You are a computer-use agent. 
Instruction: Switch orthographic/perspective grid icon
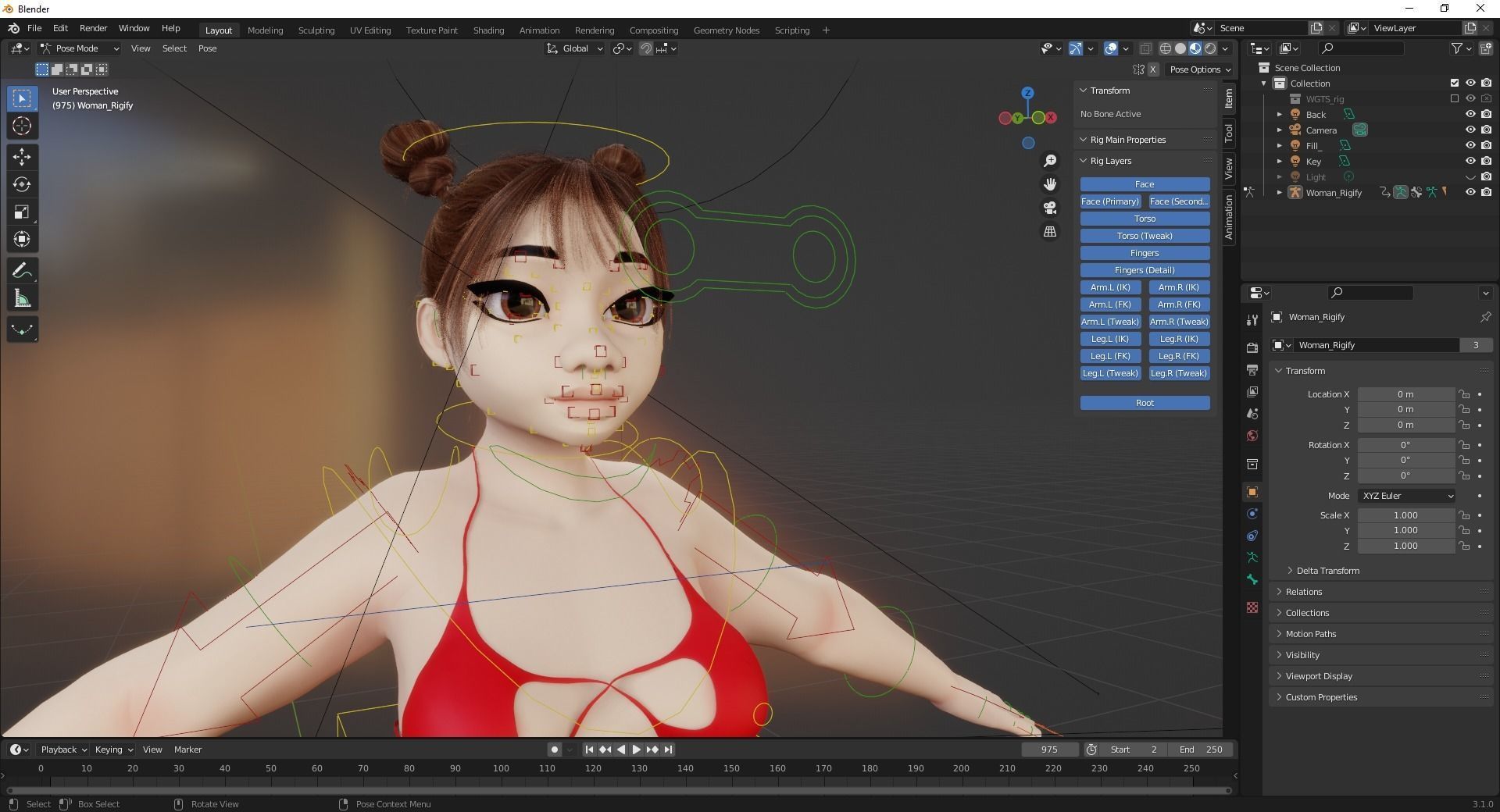tap(1050, 232)
